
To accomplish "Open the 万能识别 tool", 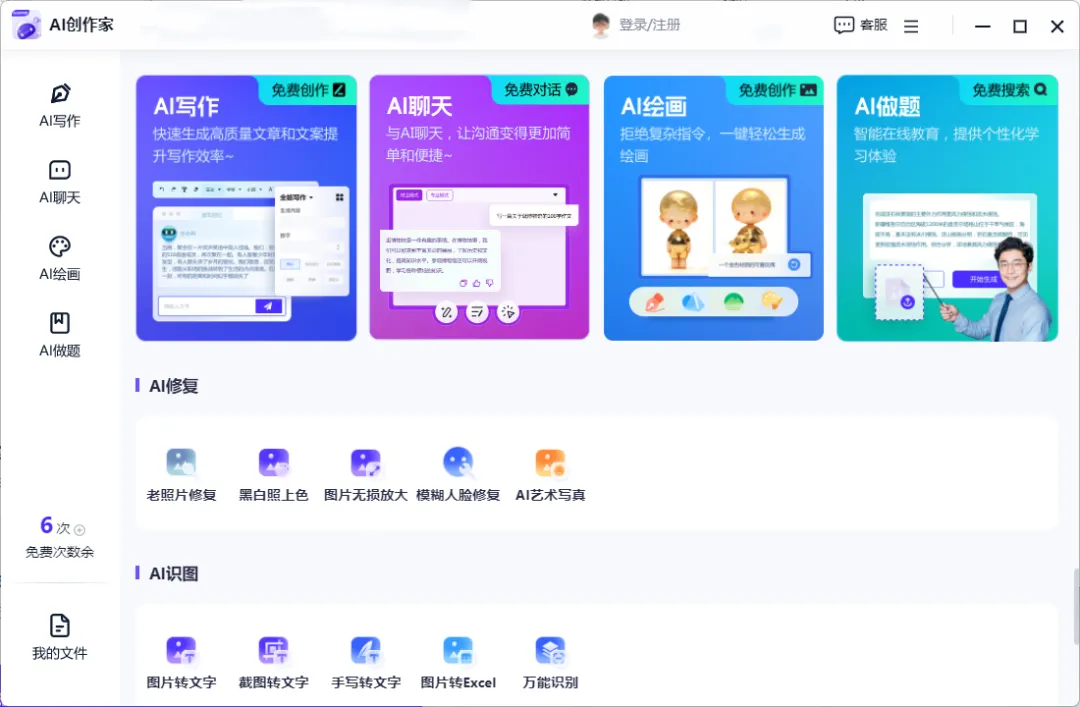I will 550,661.
